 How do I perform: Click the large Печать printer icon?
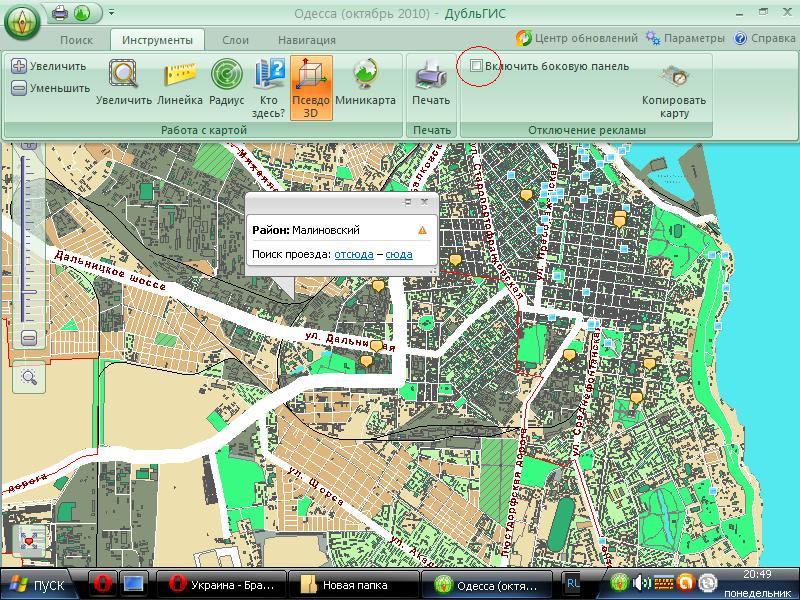pos(431,80)
